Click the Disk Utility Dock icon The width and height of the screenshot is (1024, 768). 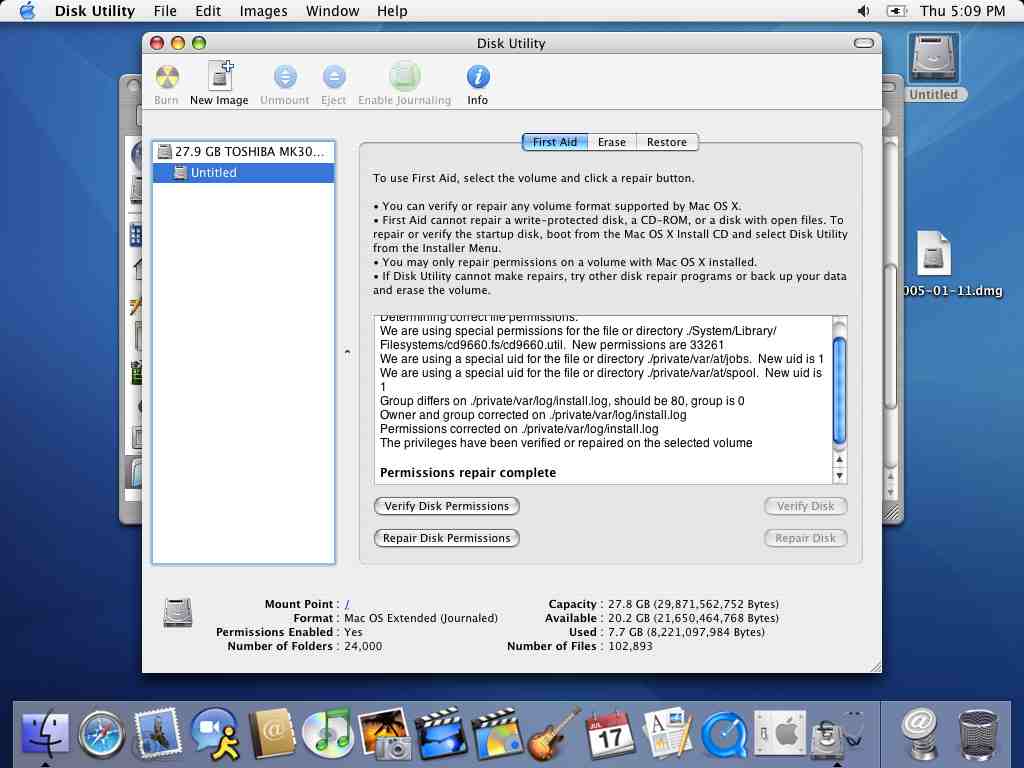click(838, 735)
